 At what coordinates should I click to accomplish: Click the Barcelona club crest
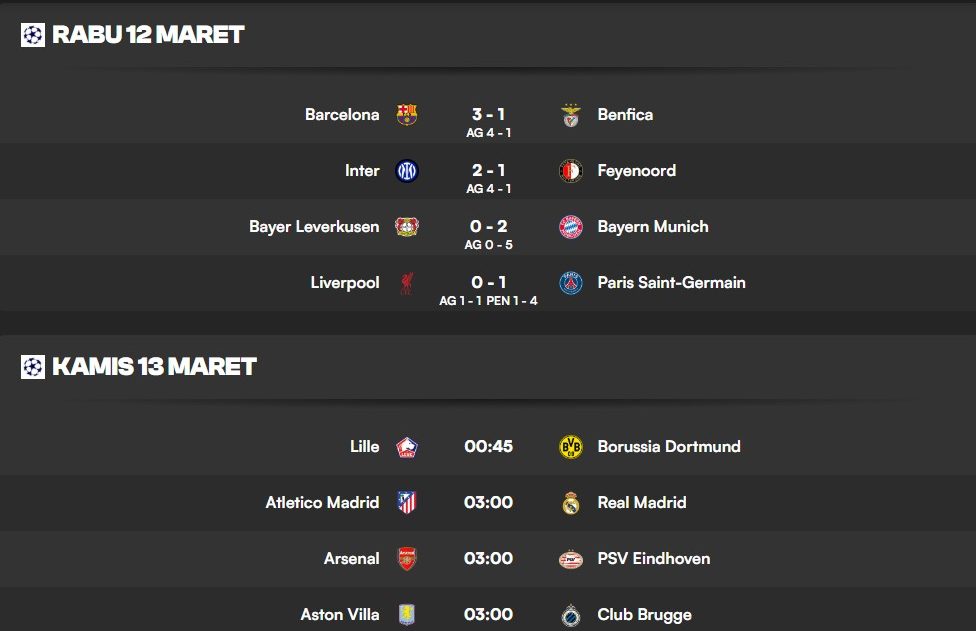[407, 115]
